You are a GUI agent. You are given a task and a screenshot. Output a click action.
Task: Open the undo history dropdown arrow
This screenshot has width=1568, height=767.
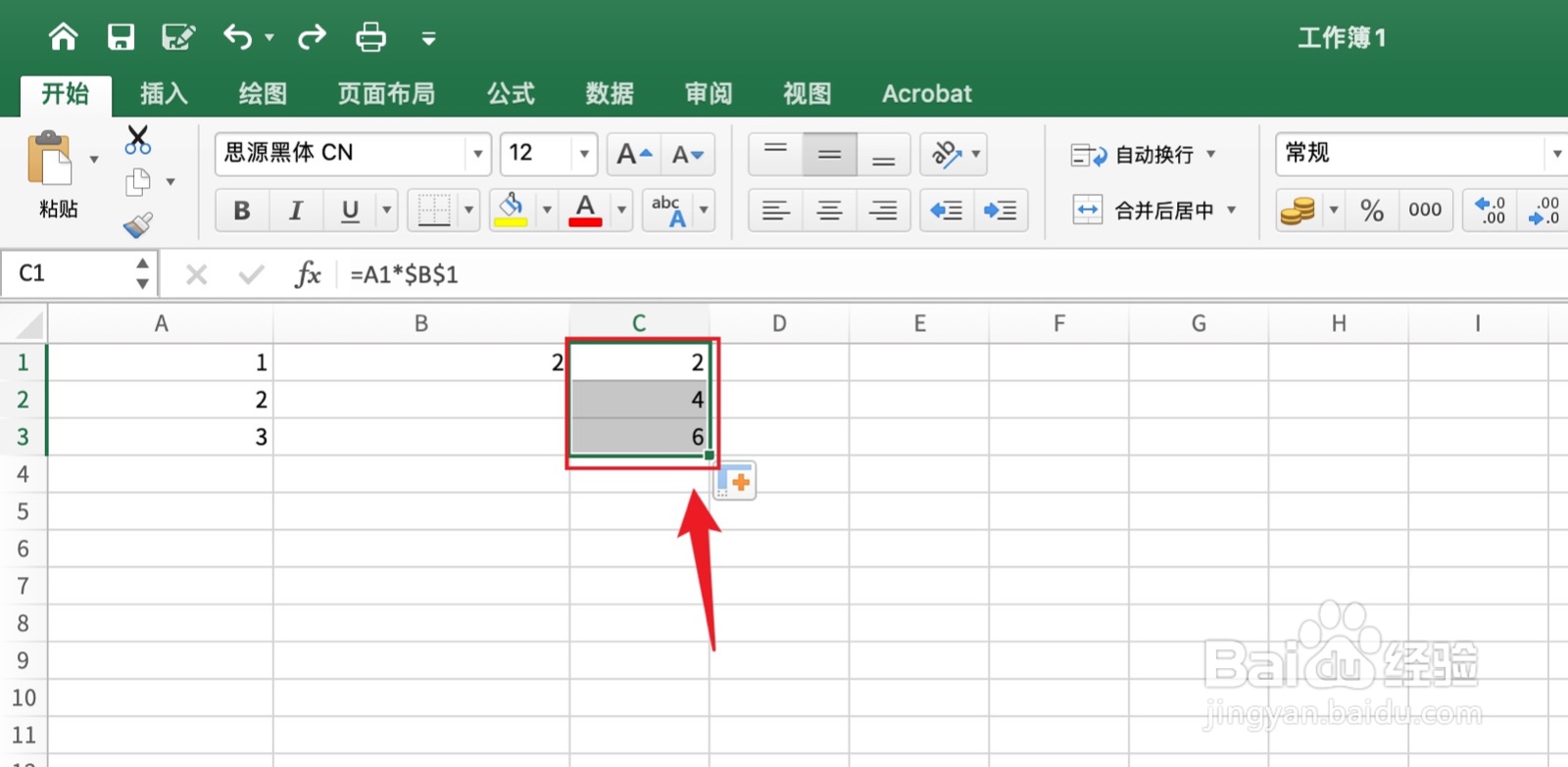tap(269, 38)
